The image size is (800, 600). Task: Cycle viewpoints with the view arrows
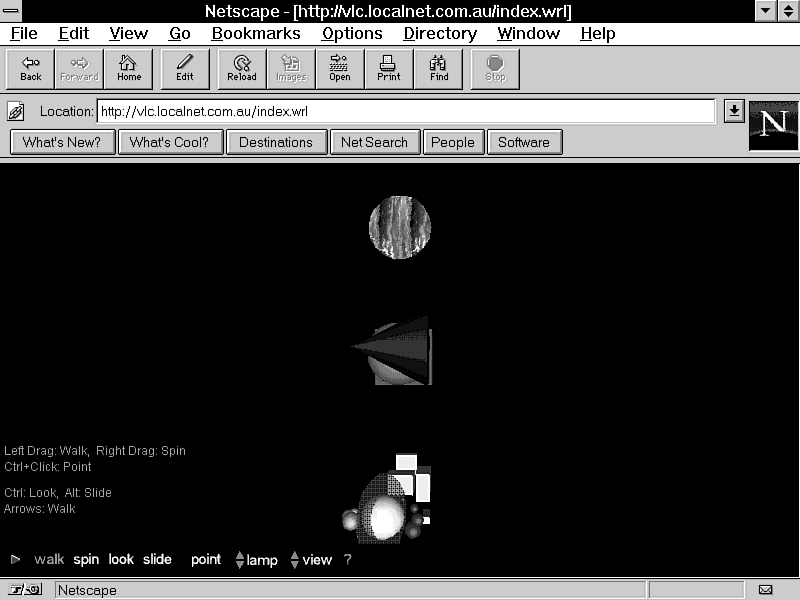[x=295, y=560]
